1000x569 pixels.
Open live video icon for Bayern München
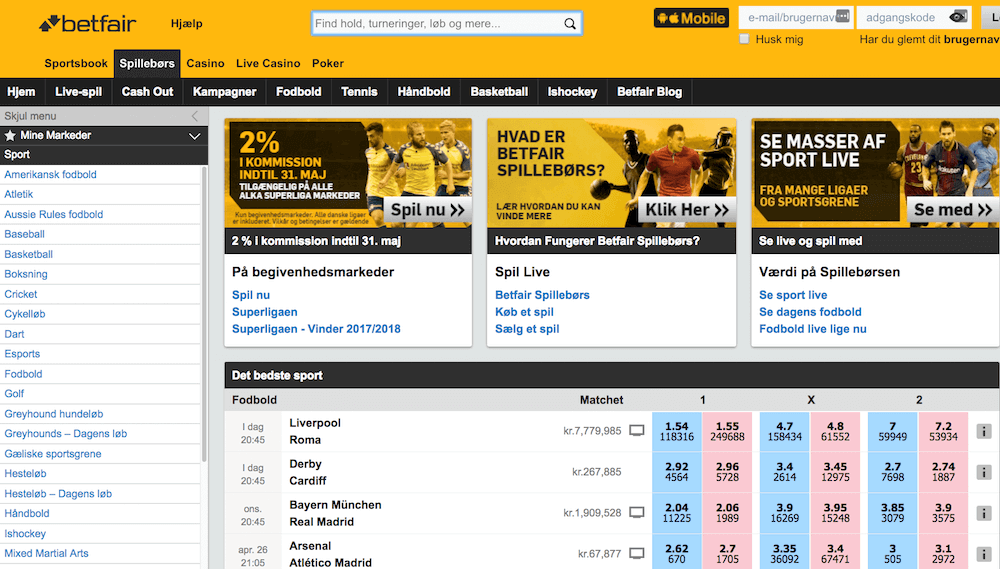[x=636, y=512]
